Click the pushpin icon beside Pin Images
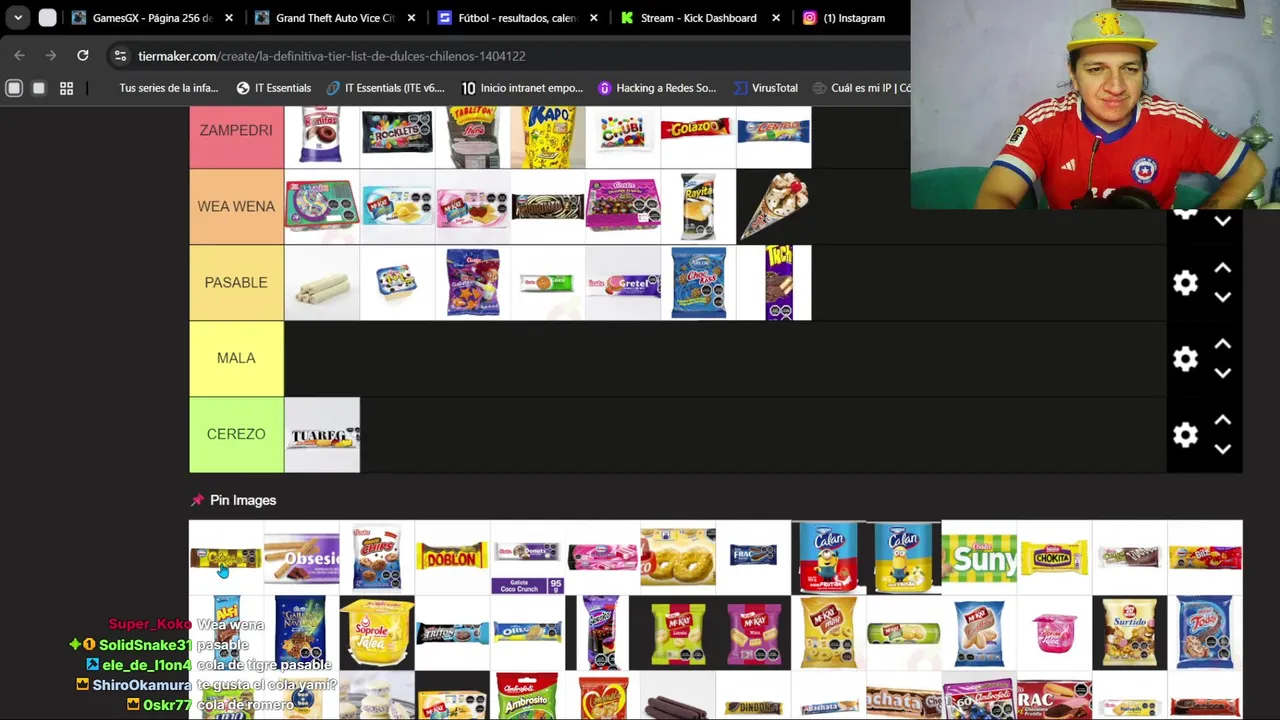 click(x=197, y=500)
